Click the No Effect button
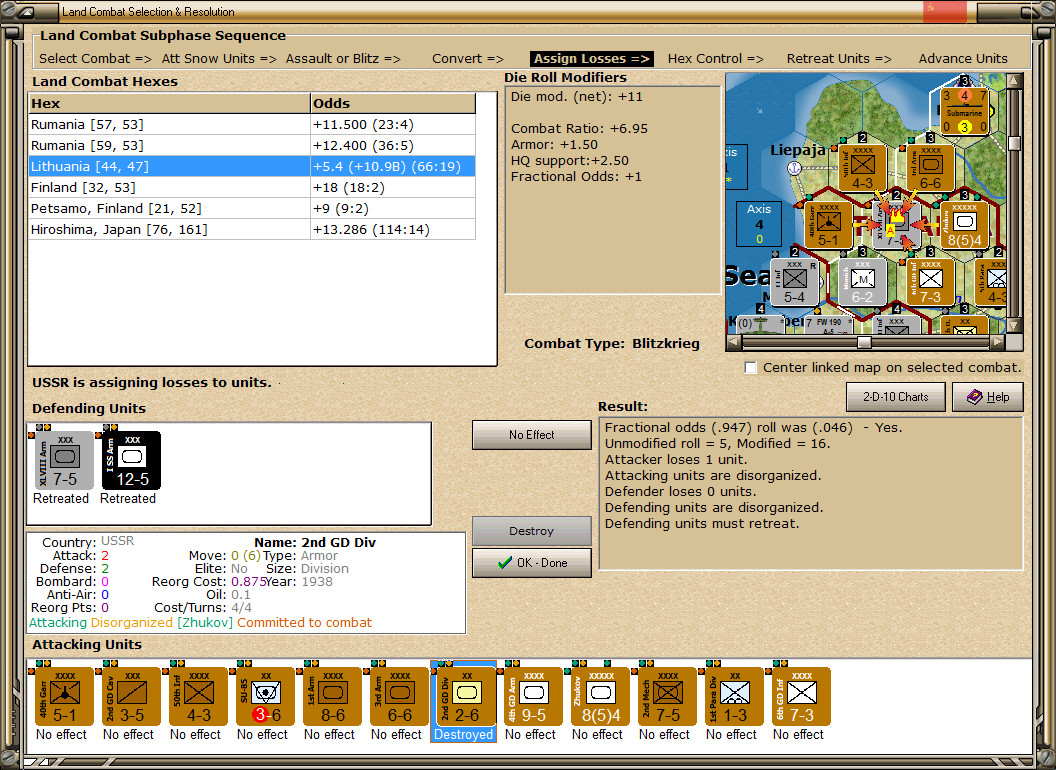 coord(531,435)
